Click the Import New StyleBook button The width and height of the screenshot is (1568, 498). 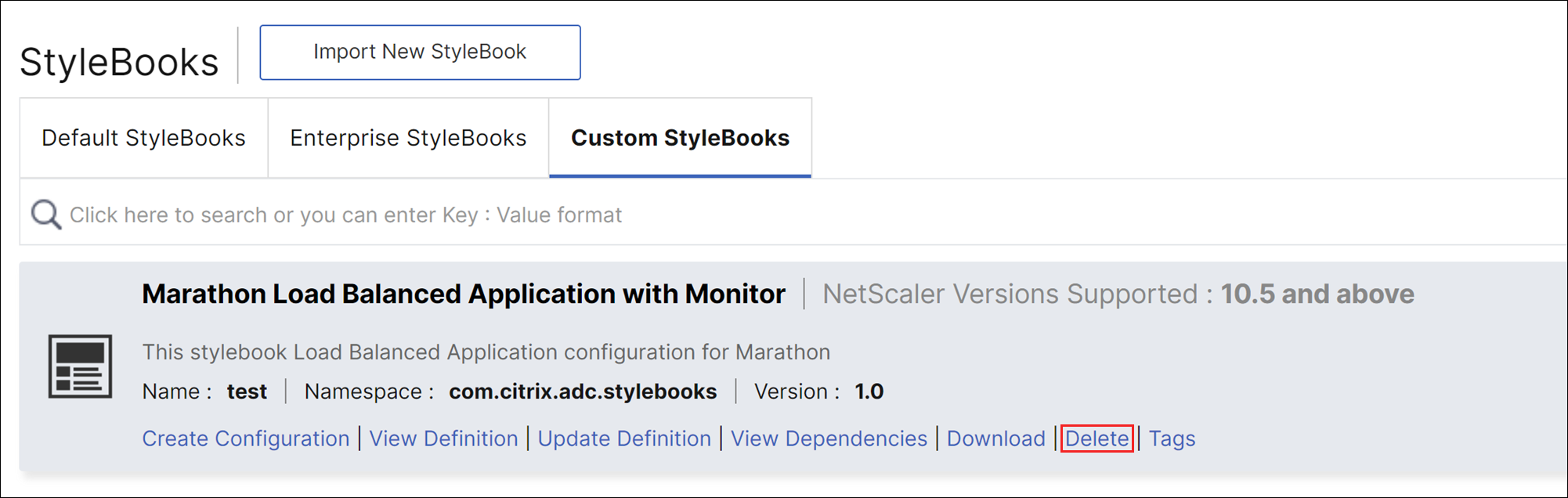[420, 52]
